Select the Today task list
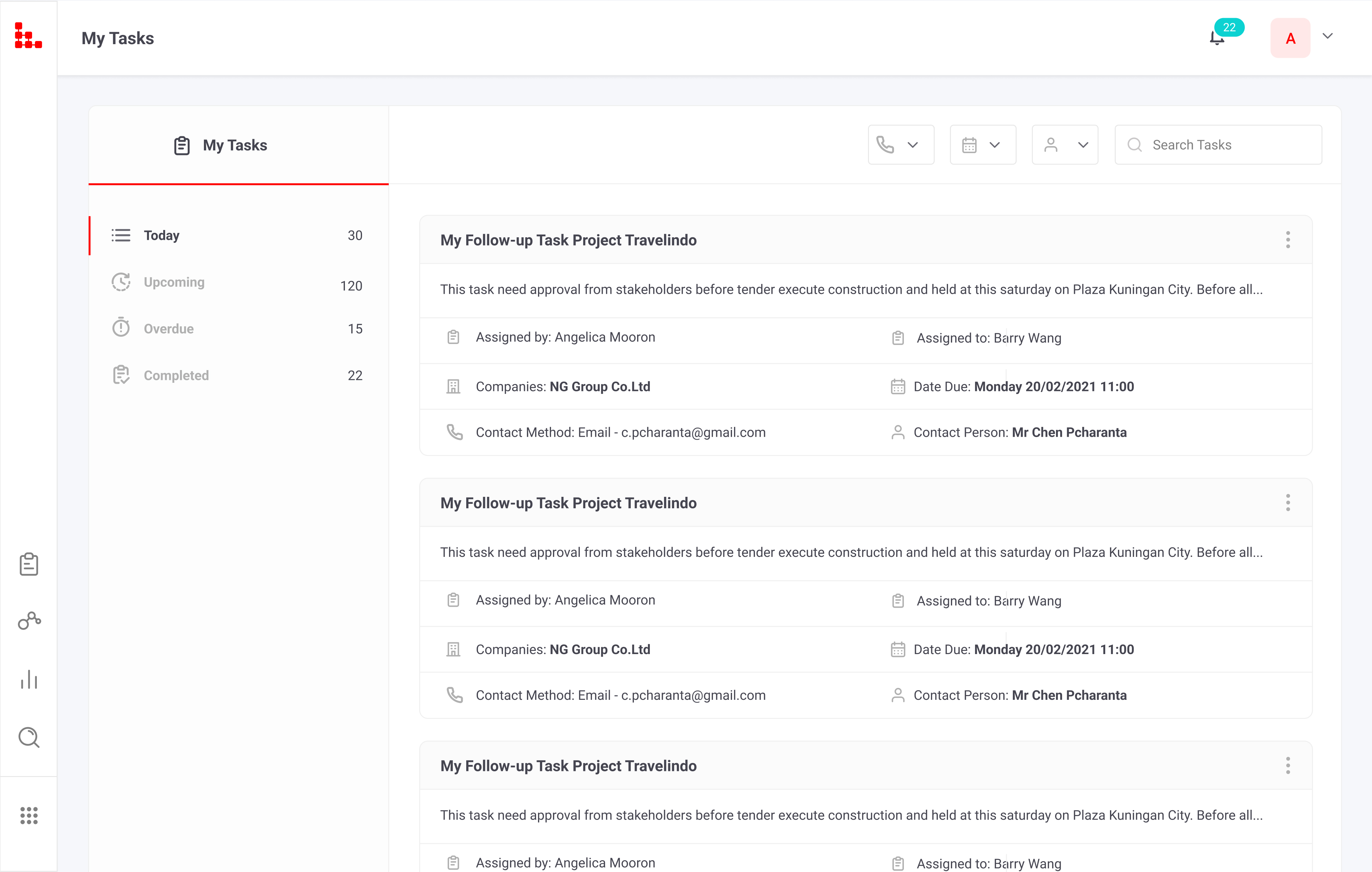 161,235
